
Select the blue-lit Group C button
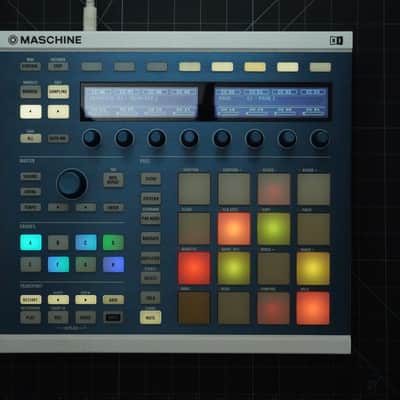(86, 242)
